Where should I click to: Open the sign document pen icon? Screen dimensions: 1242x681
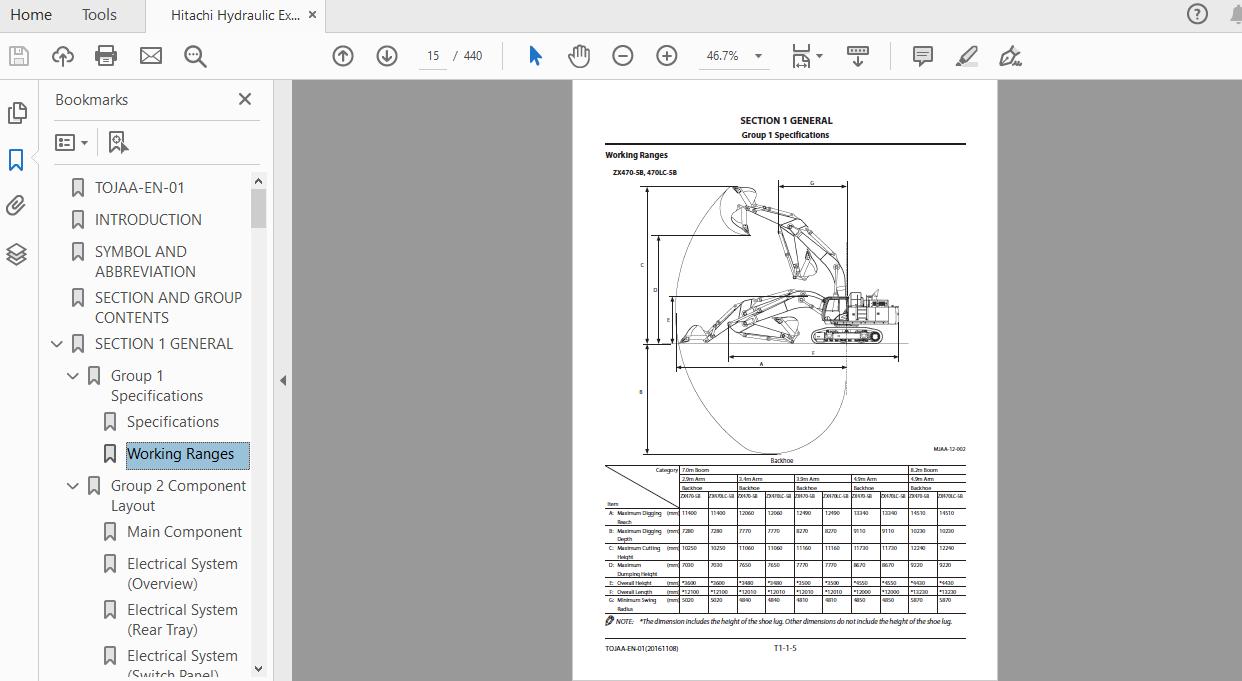point(1011,56)
